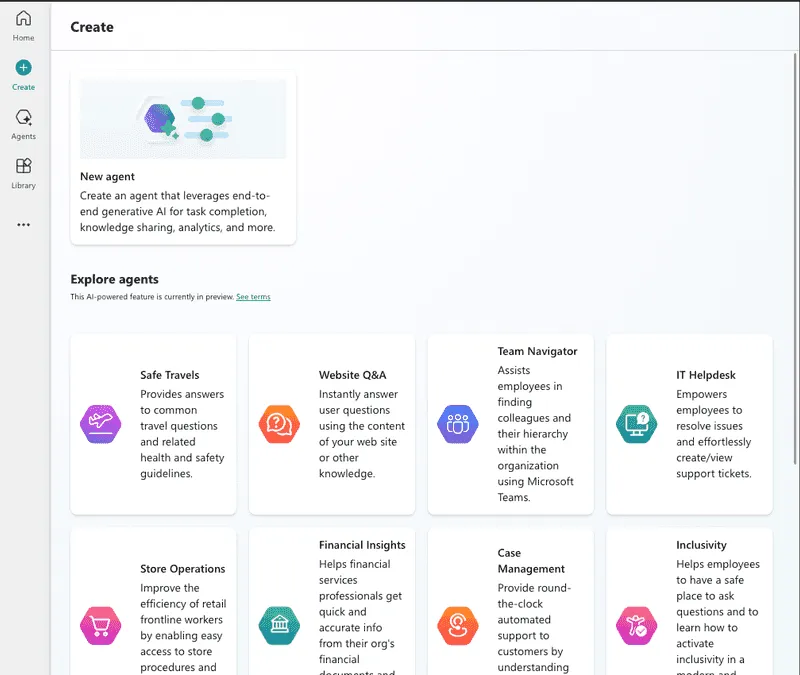Open the See terms link
The height and width of the screenshot is (675, 800).
click(253, 296)
